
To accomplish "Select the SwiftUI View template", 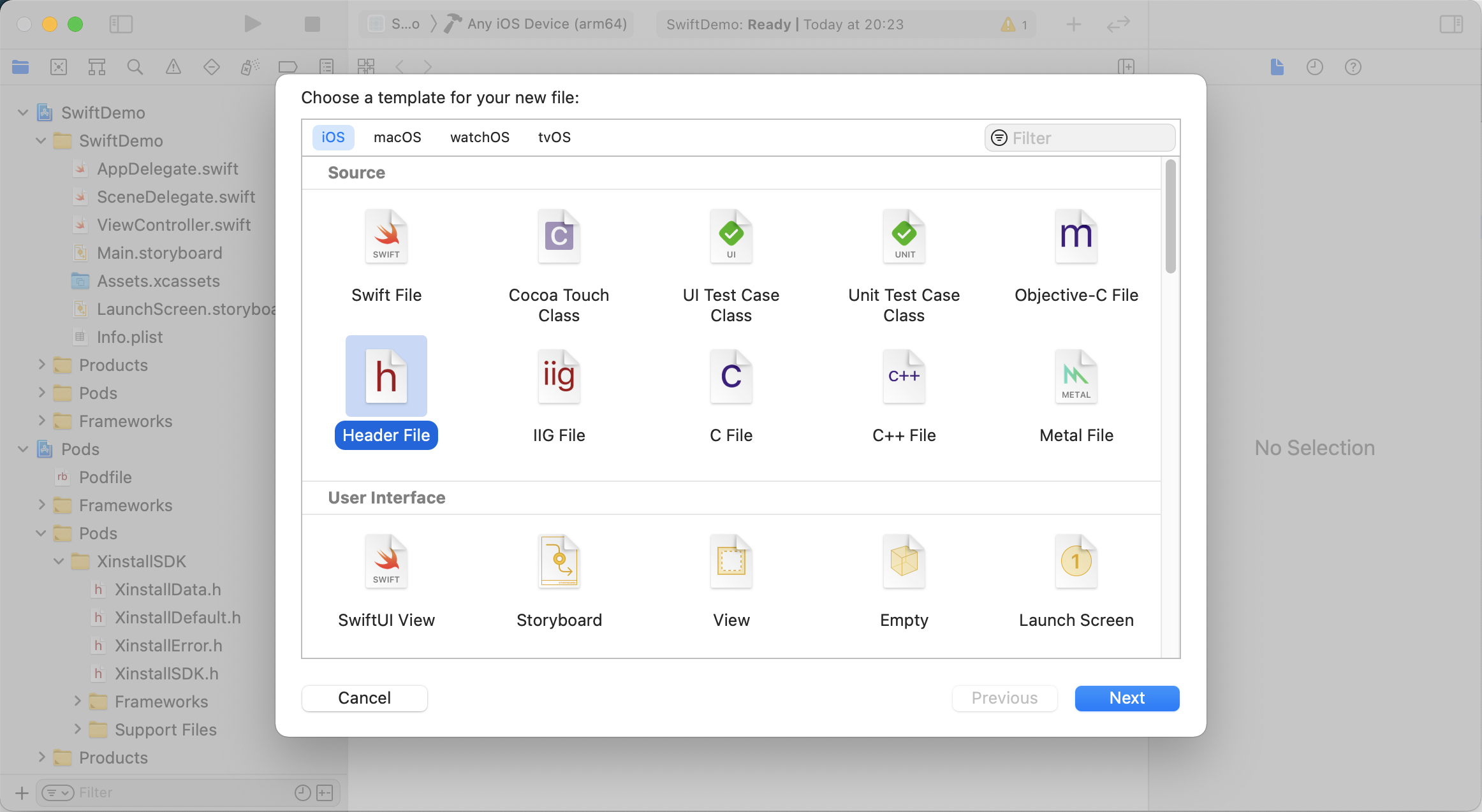I will 386,581.
